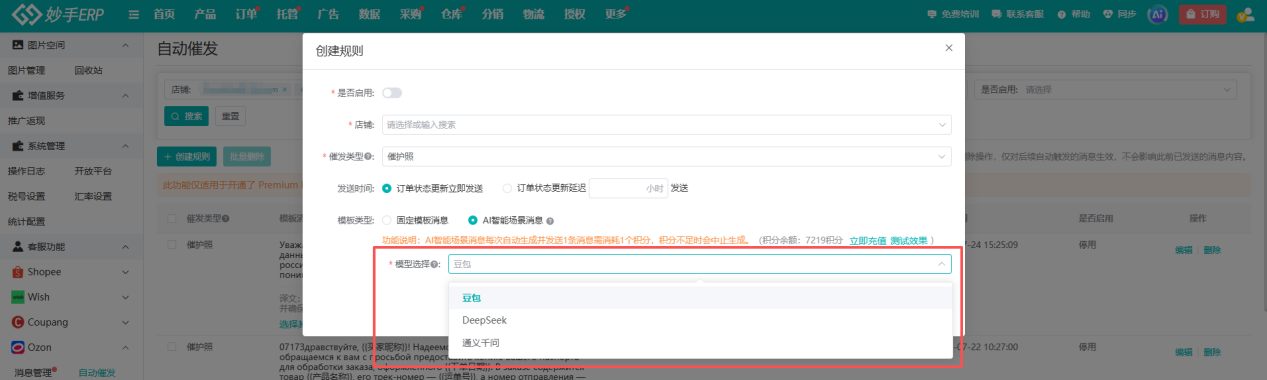This screenshot has width=1267, height=380.
Task: Open 帮助 in the top bar
Action: pyautogui.click(x=1074, y=15)
